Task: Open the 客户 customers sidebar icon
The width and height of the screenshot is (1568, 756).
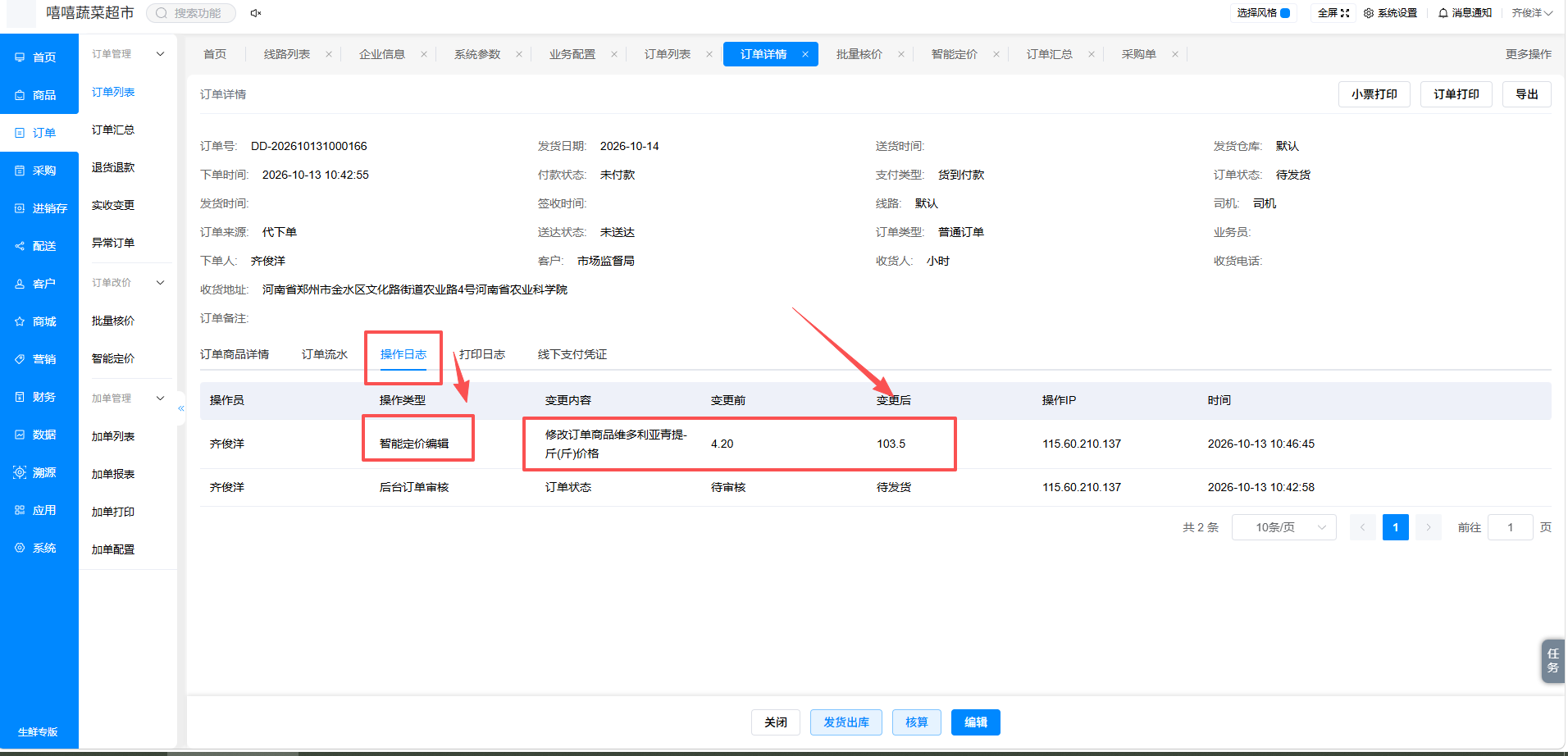Action: pyautogui.click(x=20, y=284)
